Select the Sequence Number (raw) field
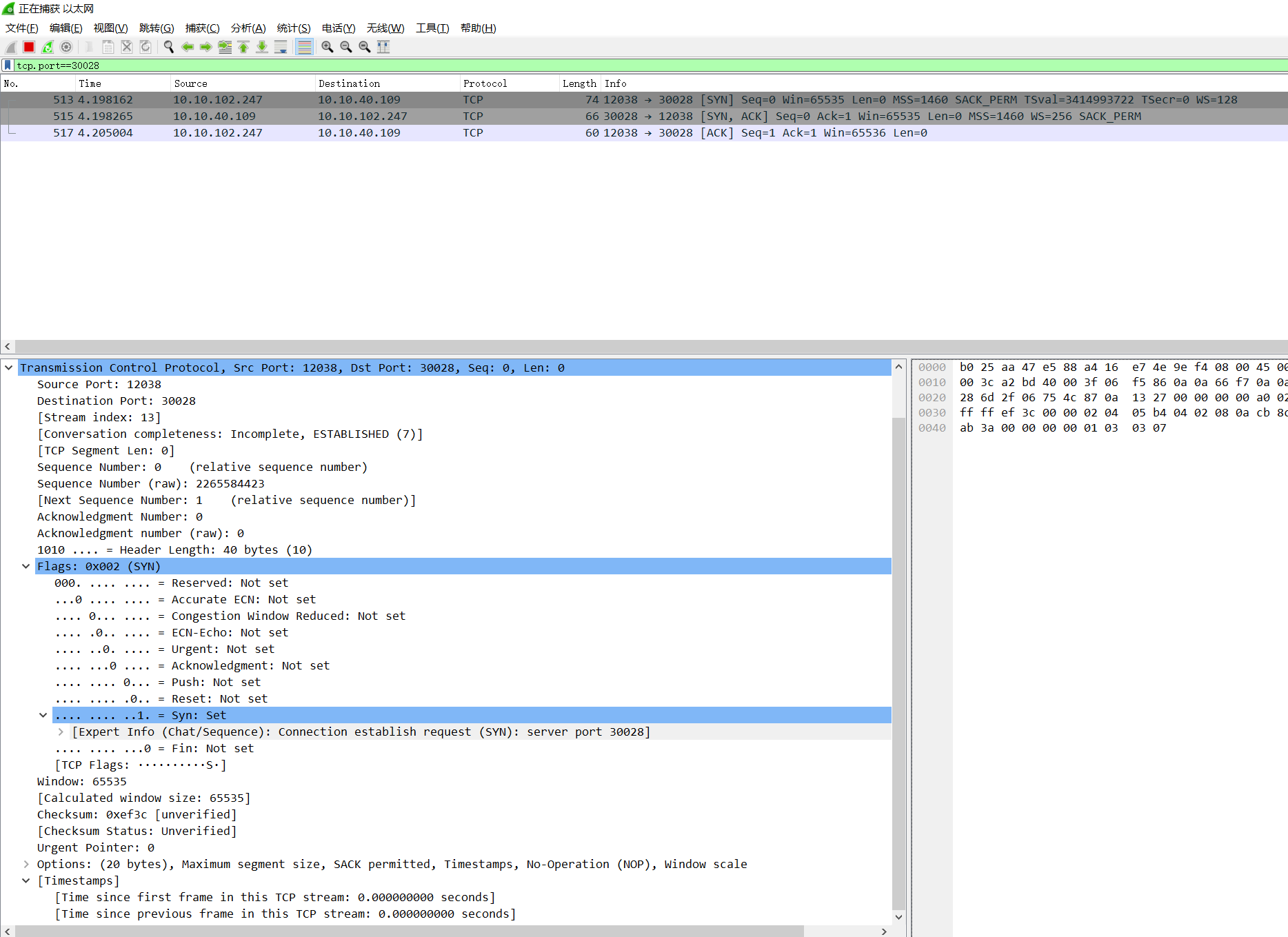Image resolution: width=1288 pixels, height=937 pixels. point(150,483)
